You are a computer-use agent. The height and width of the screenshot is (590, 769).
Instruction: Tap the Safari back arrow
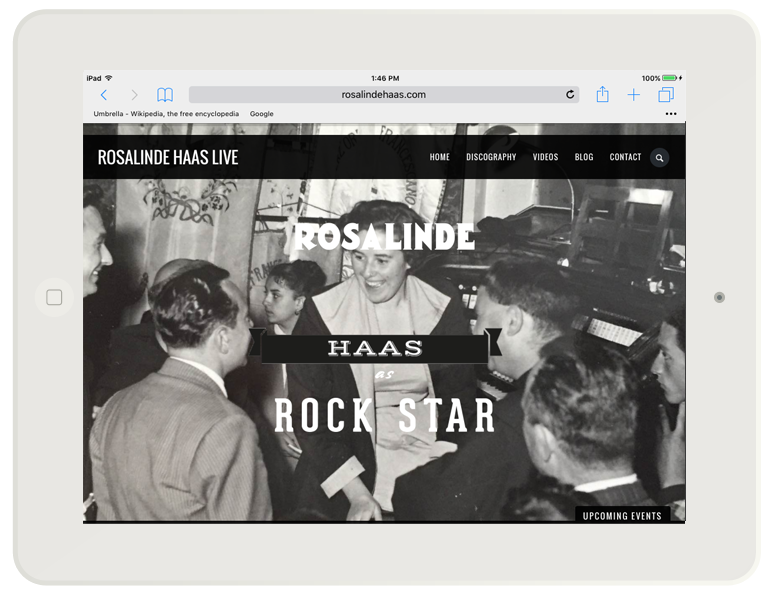[x=104, y=95]
